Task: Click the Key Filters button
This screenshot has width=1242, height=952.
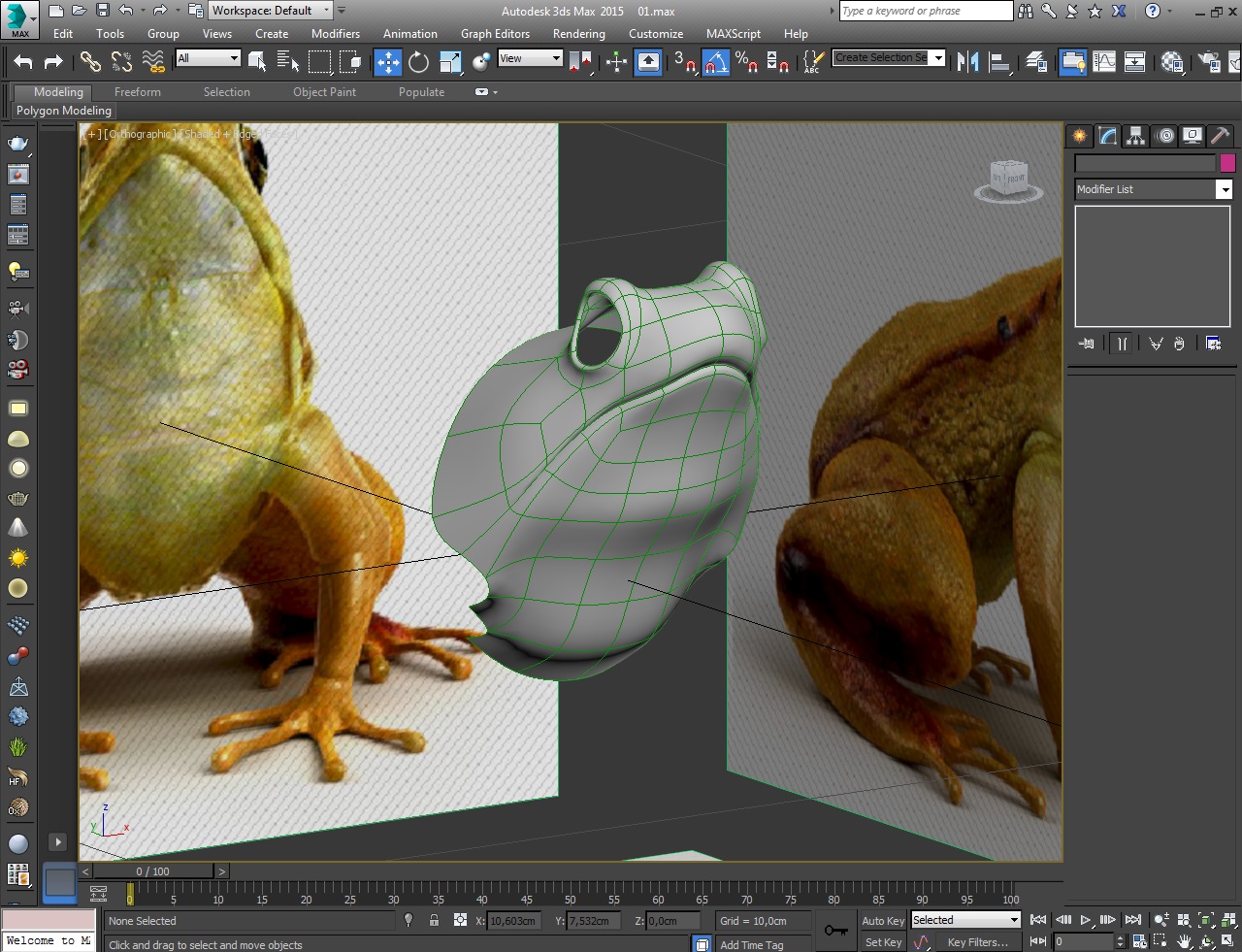Action: pyautogui.click(x=977, y=941)
